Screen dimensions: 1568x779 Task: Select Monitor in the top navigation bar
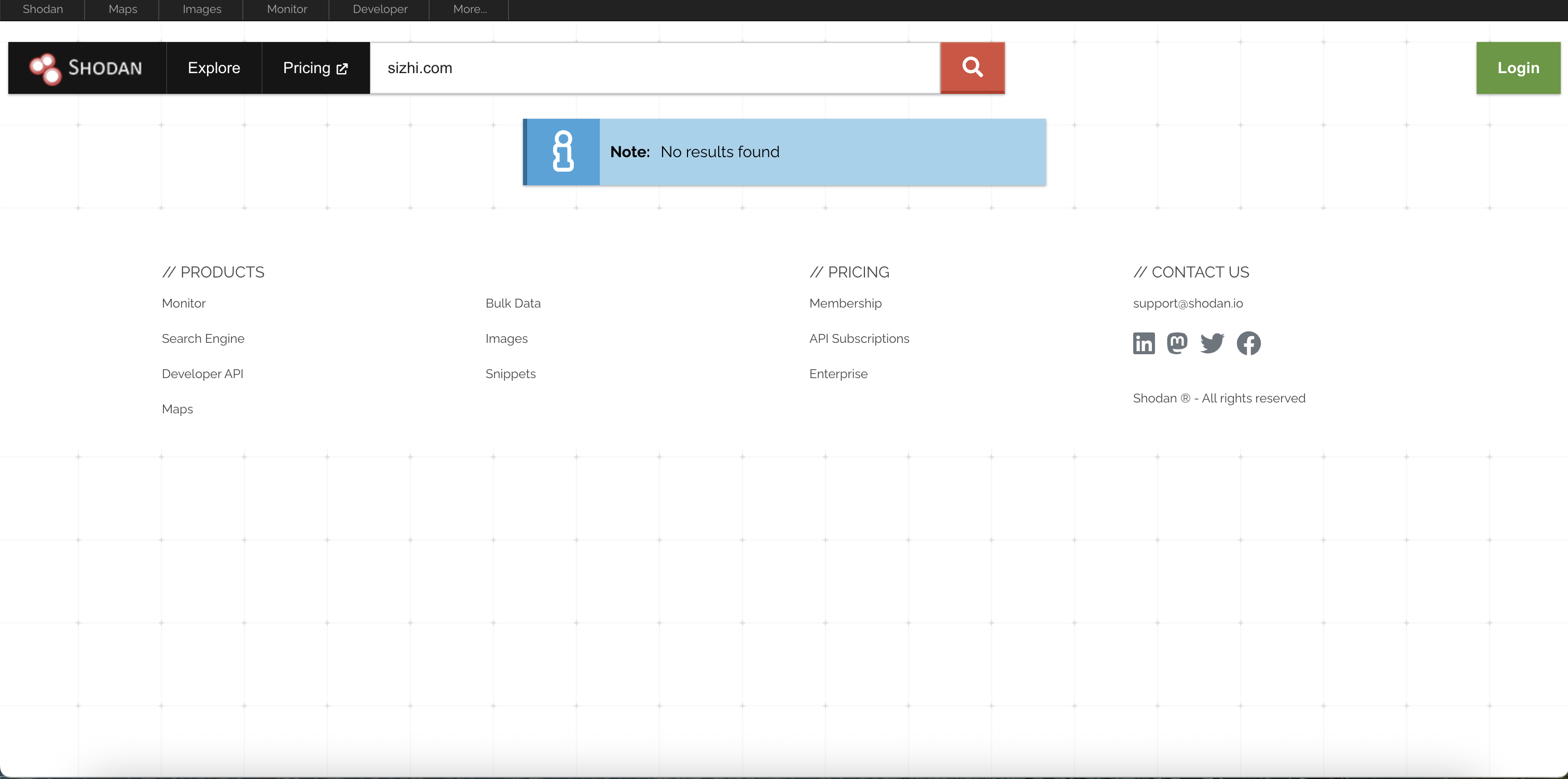coord(285,9)
